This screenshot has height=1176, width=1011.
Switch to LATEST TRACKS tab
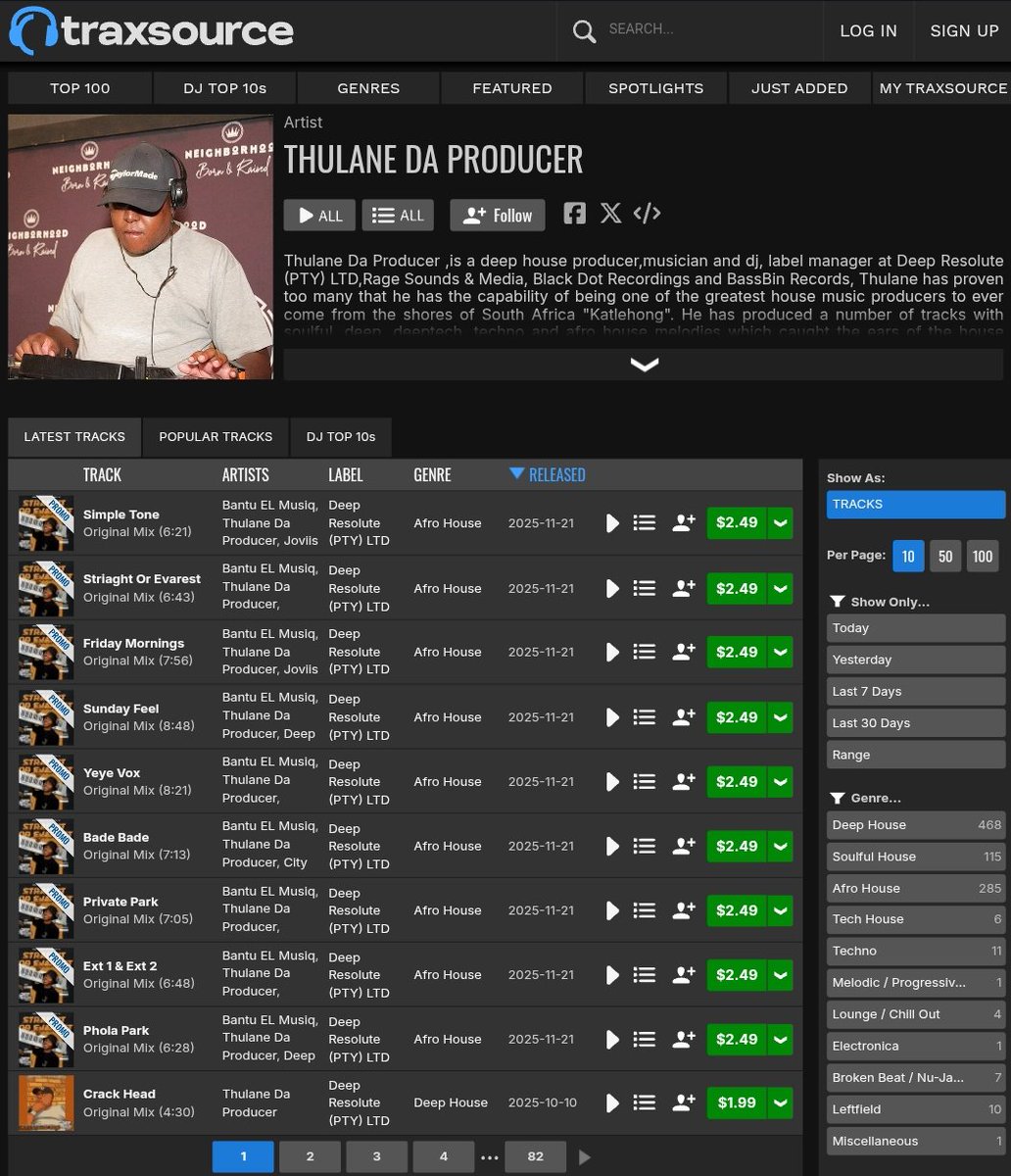pos(74,437)
